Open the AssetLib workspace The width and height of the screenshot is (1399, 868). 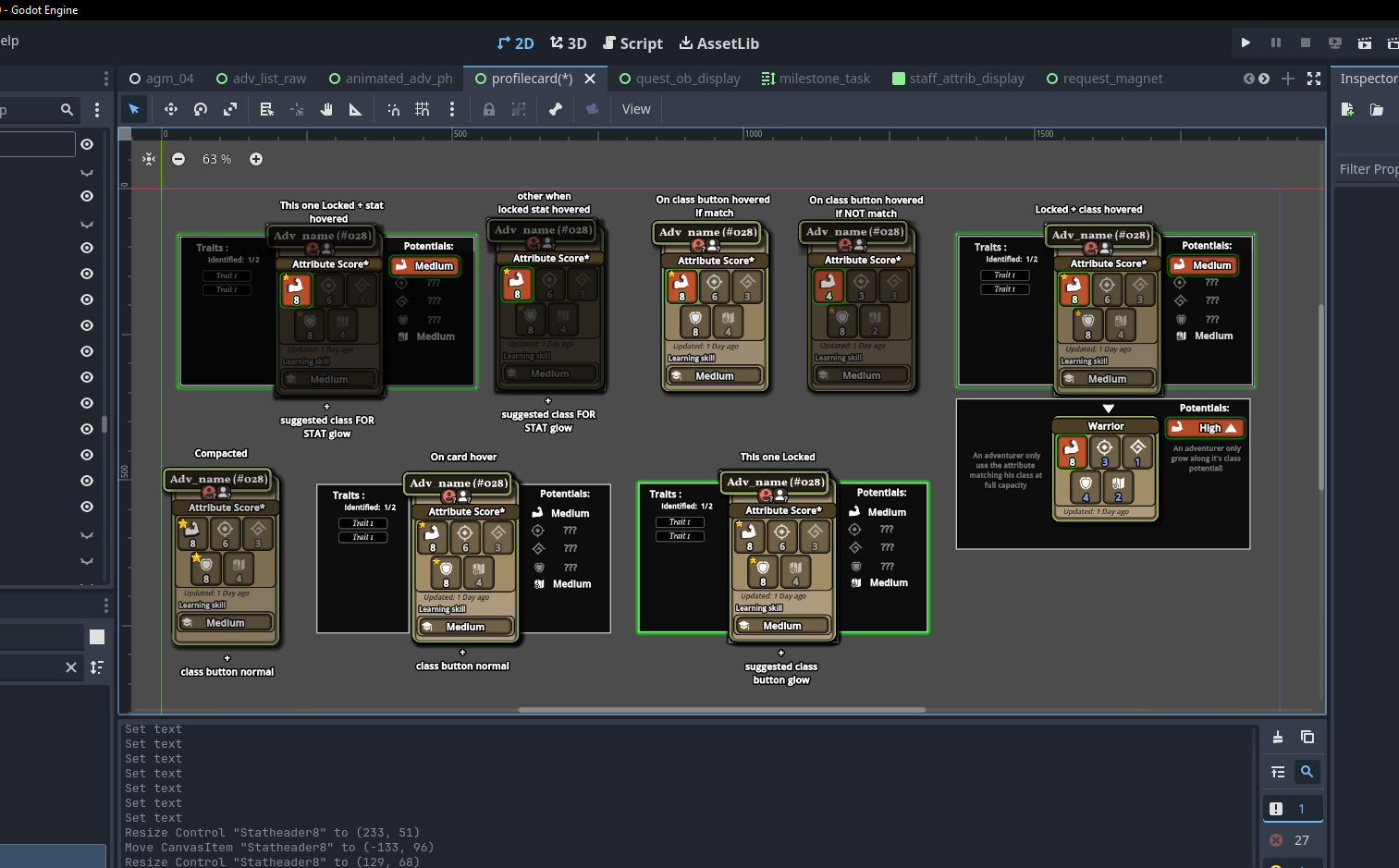coord(719,43)
